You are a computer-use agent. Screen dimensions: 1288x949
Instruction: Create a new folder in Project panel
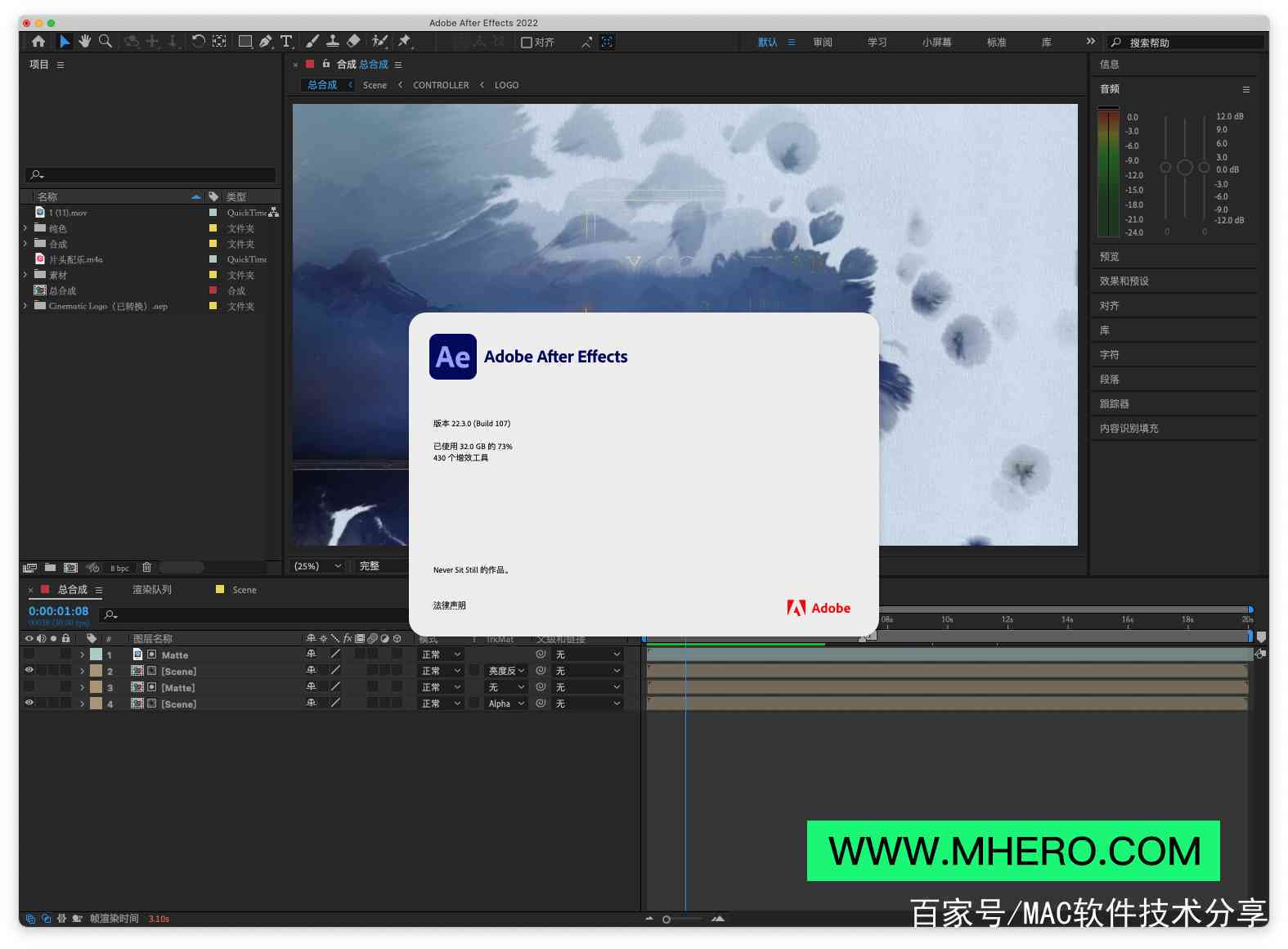click(50, 567)
